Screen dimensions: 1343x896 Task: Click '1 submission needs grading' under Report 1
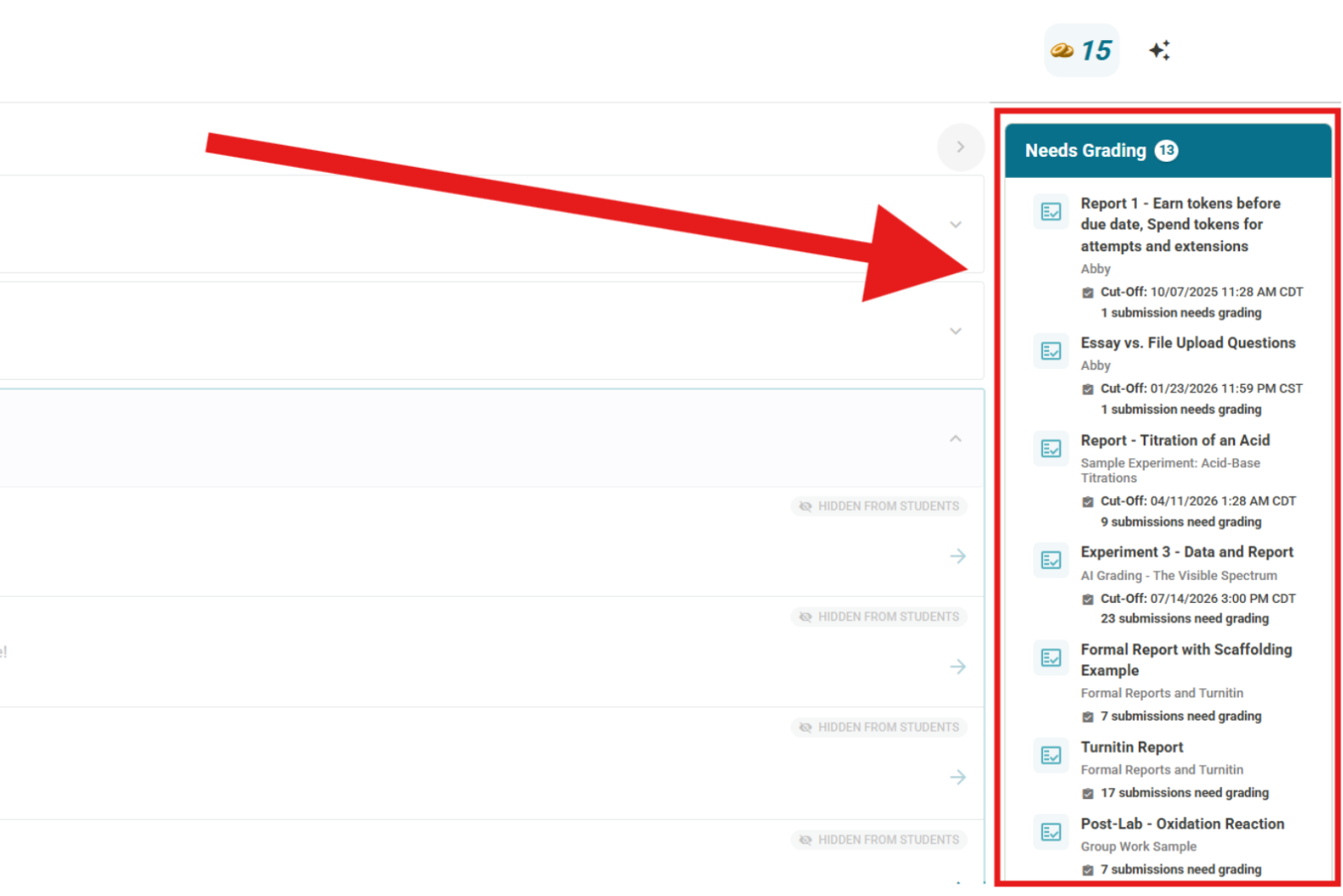1180,313
